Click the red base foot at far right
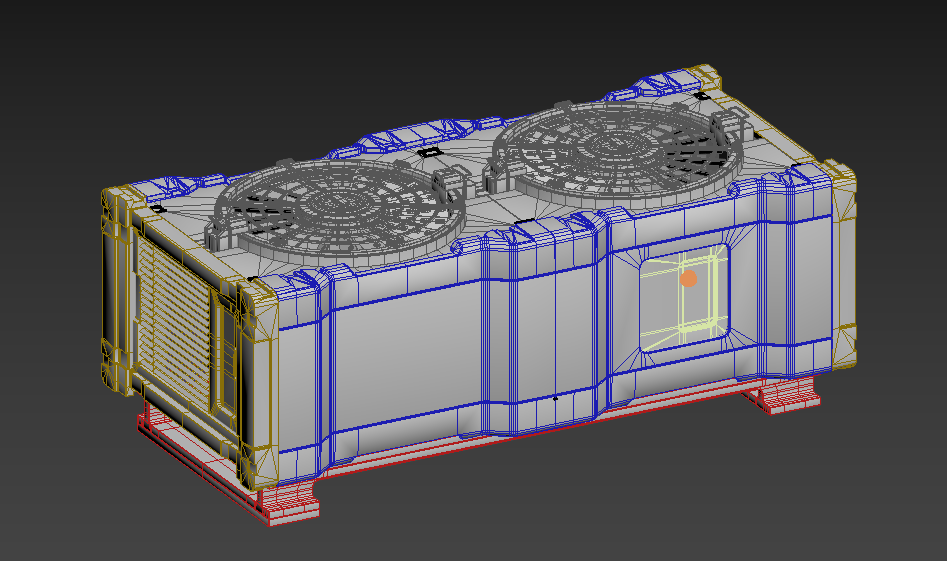This screenshot has width=947, height=561. 784,394
